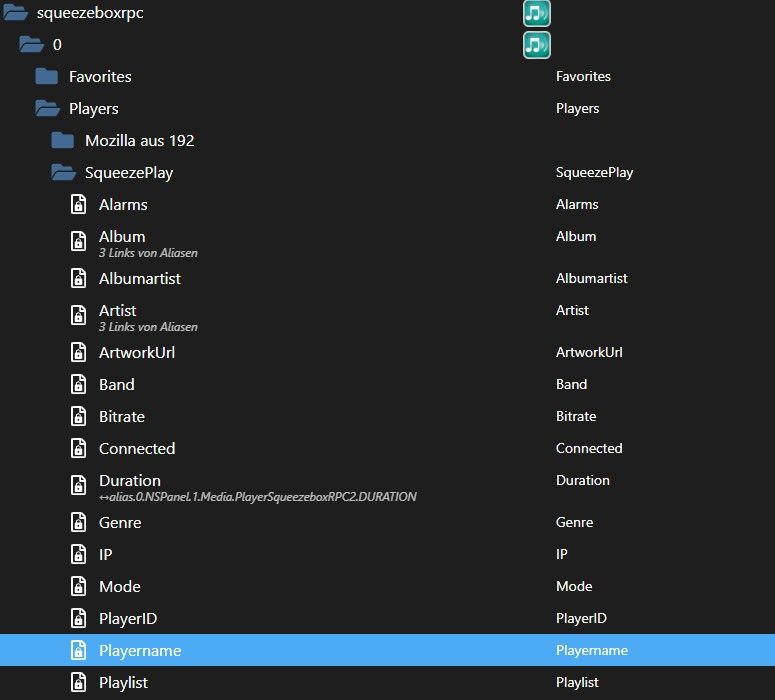Click the ArtworkUrl state file icon
The width and height of the screenshot is (775, 700).
[79, 352]
